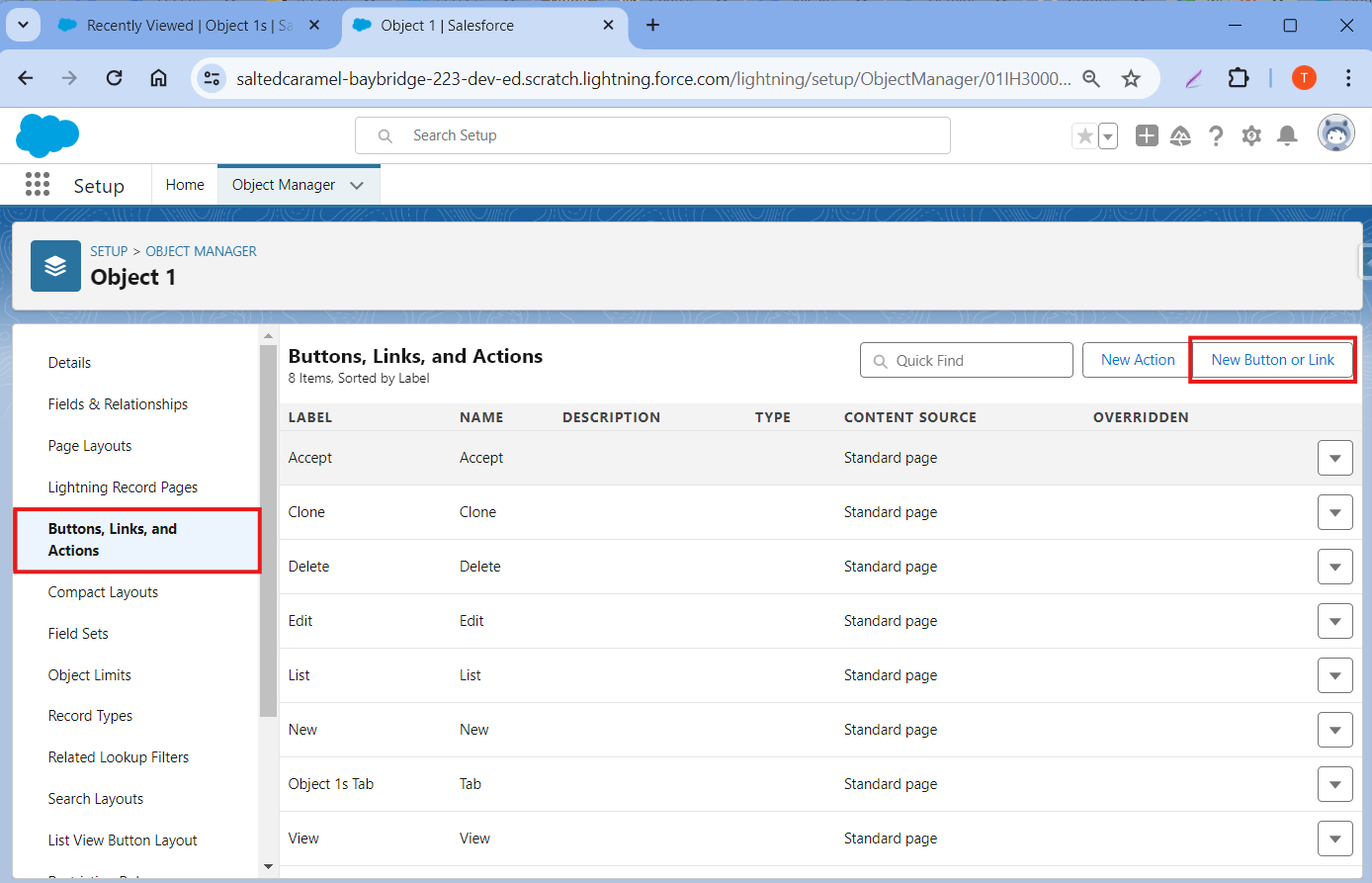The height and width of the screenshot is (883, 1372).
Task: Click the Salesforce cloud logo
Action: point(47,135)
